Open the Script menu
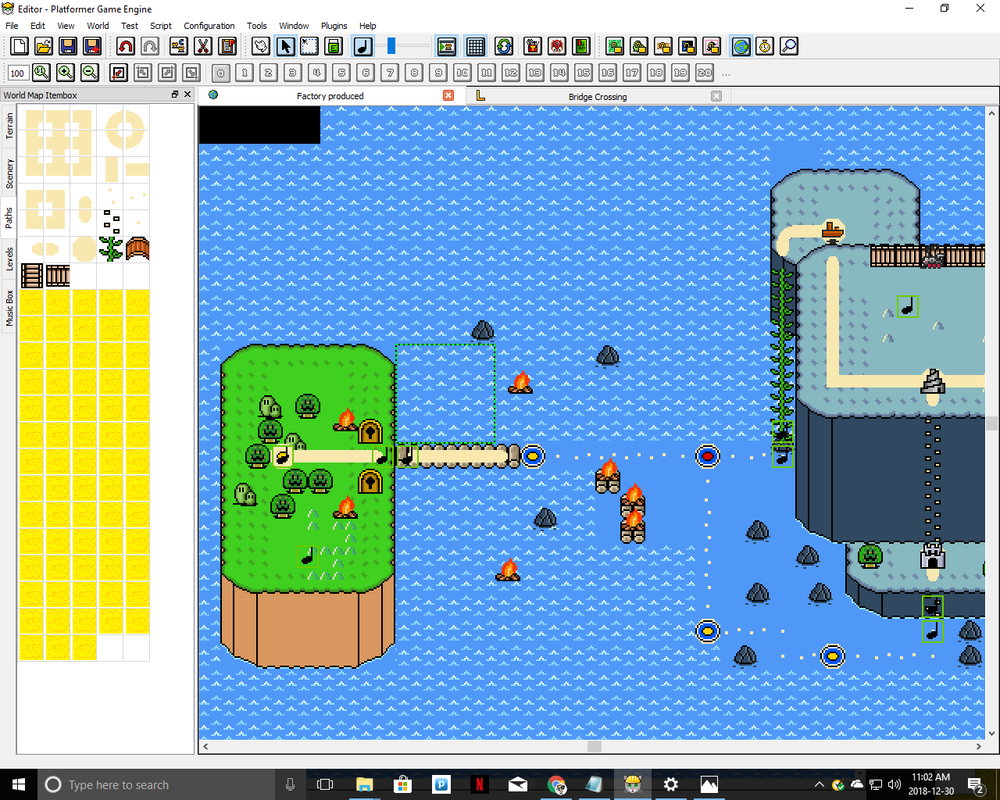1000x800 pixels. tap(161, 26)
